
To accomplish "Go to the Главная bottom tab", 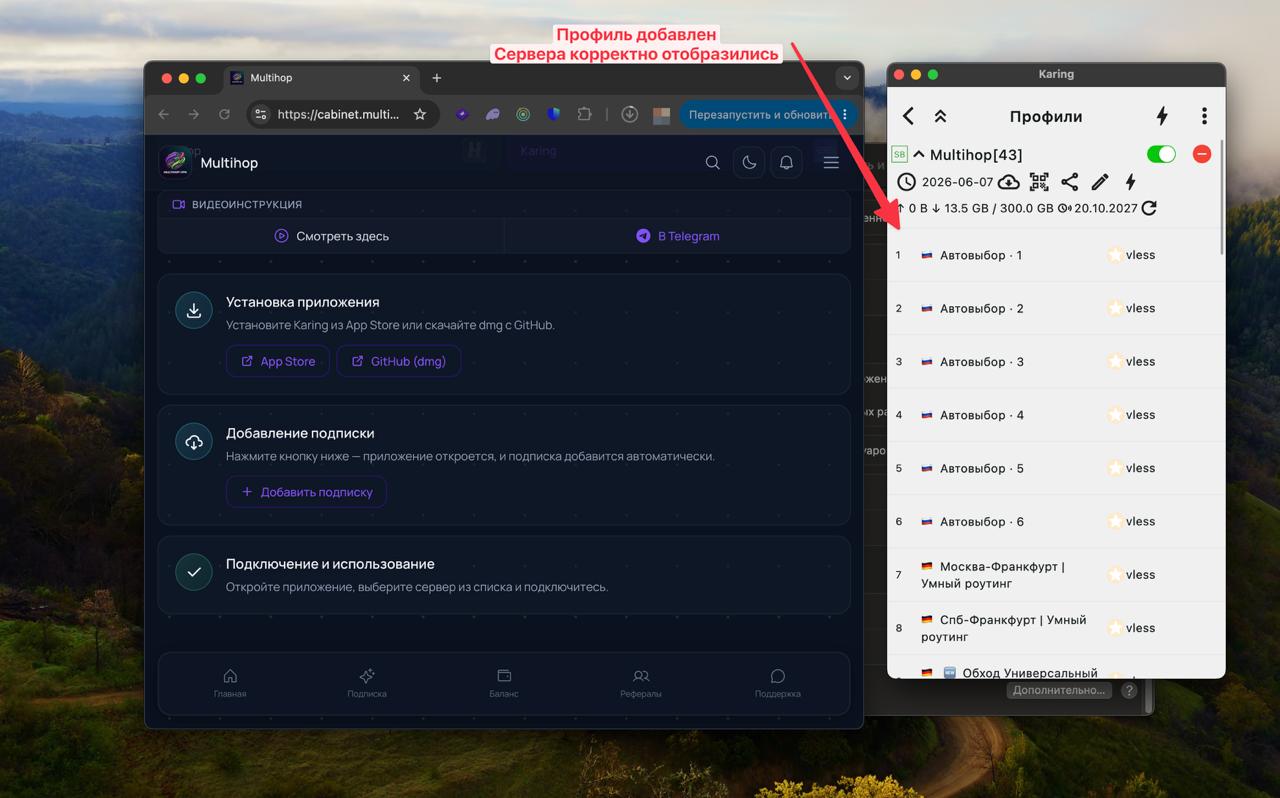I will tap(230, 683).
